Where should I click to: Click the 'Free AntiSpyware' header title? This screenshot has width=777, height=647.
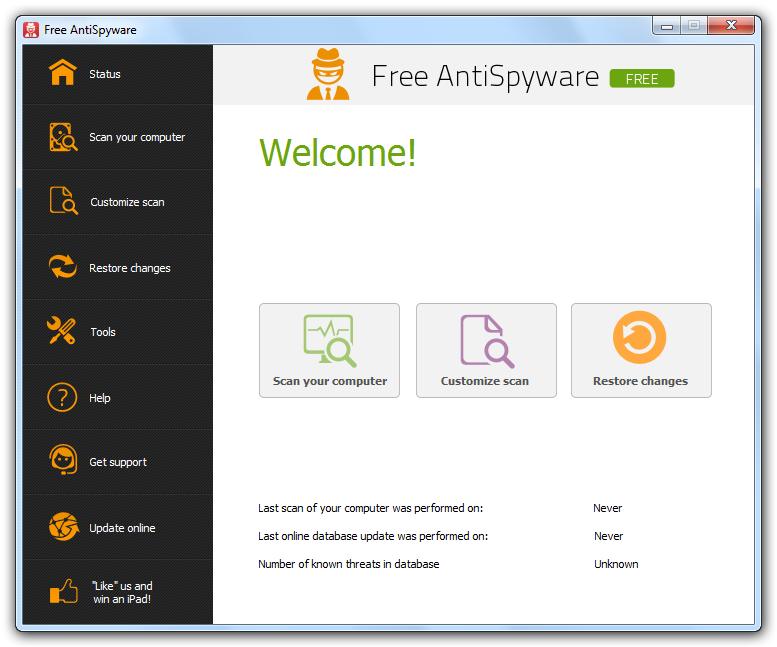coord(485,76)
